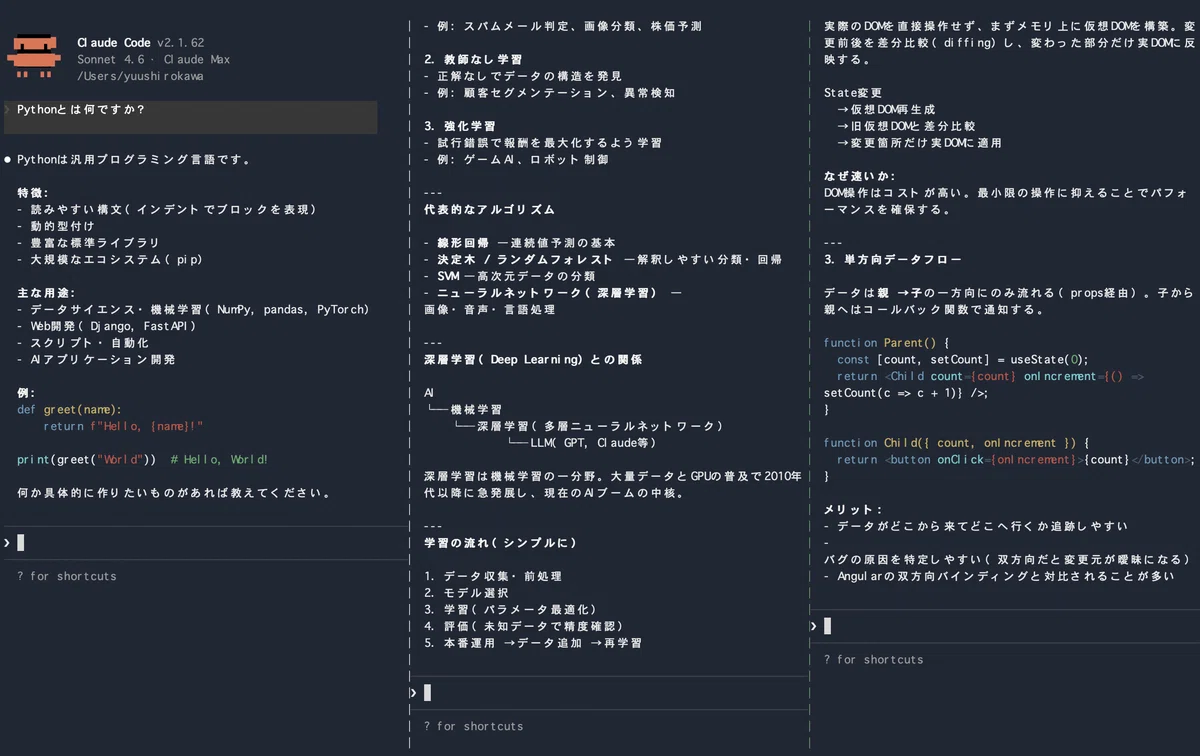Click the 'SVM — 高次元データの分類' line

coord(509,276)
